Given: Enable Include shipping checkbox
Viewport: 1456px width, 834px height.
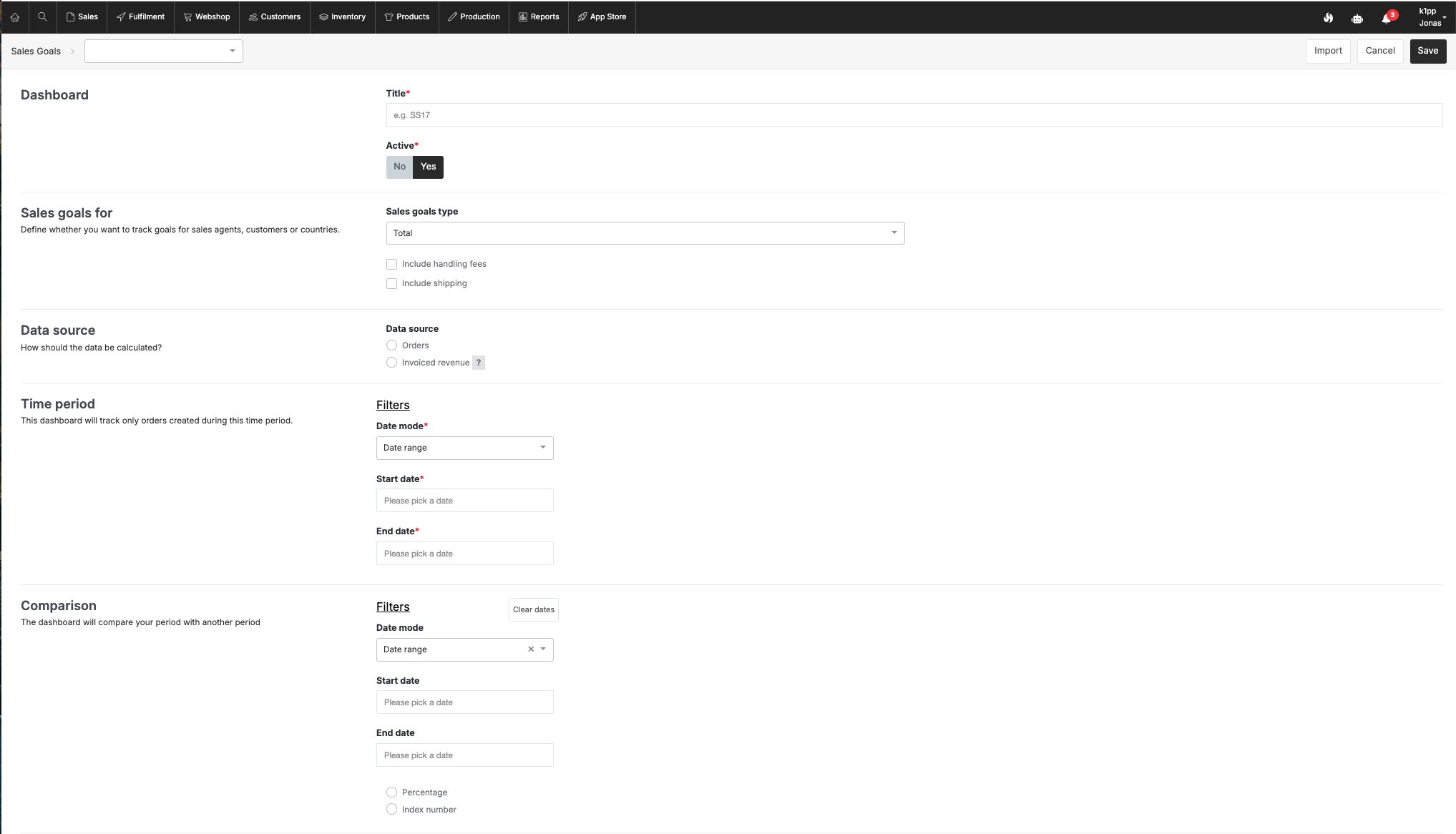Looking at the screenshot, I should (x=391, y=284).
